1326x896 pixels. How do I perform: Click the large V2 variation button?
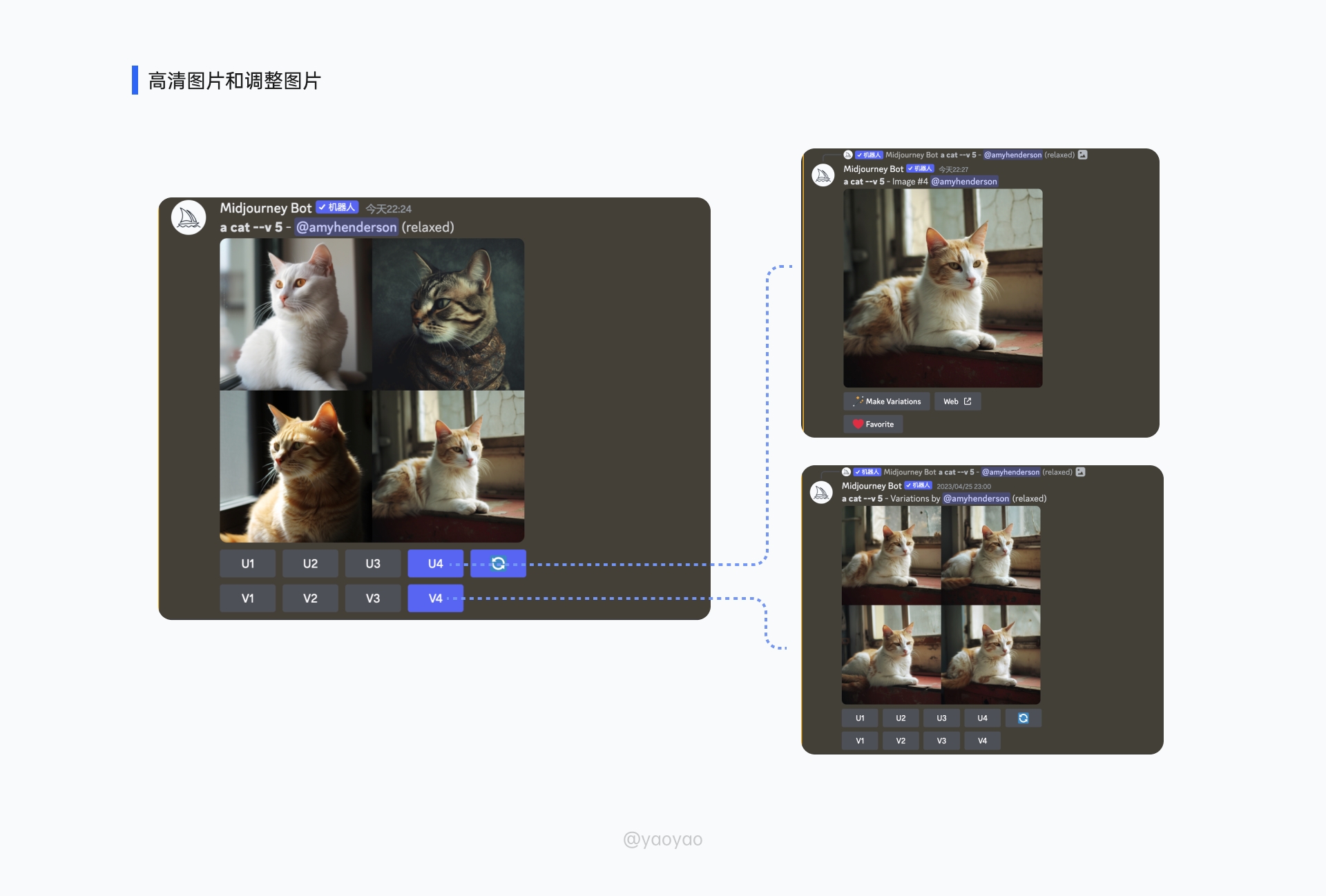pyautogui.click(x=310, y=598)
